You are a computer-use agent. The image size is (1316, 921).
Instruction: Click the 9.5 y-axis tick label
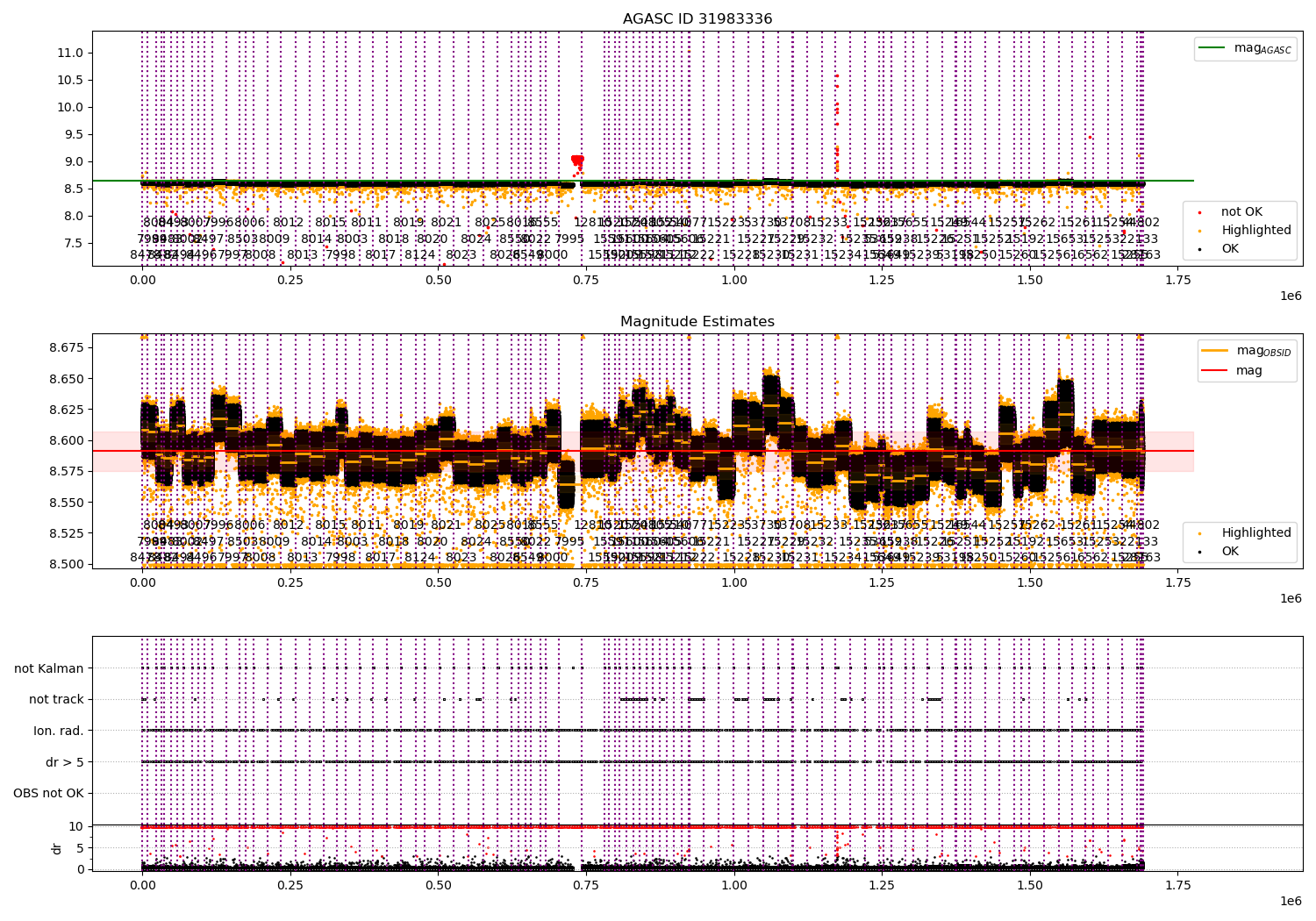74,134
